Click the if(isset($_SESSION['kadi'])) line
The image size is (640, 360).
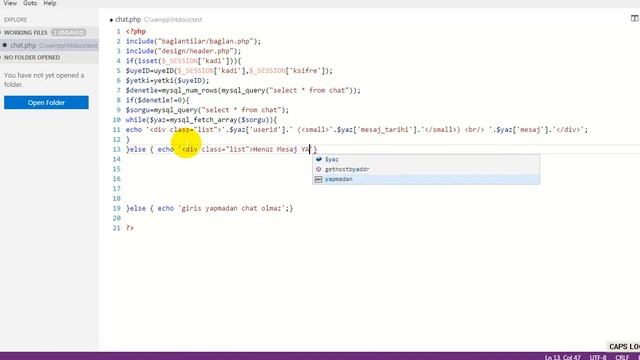coord(183,61)
